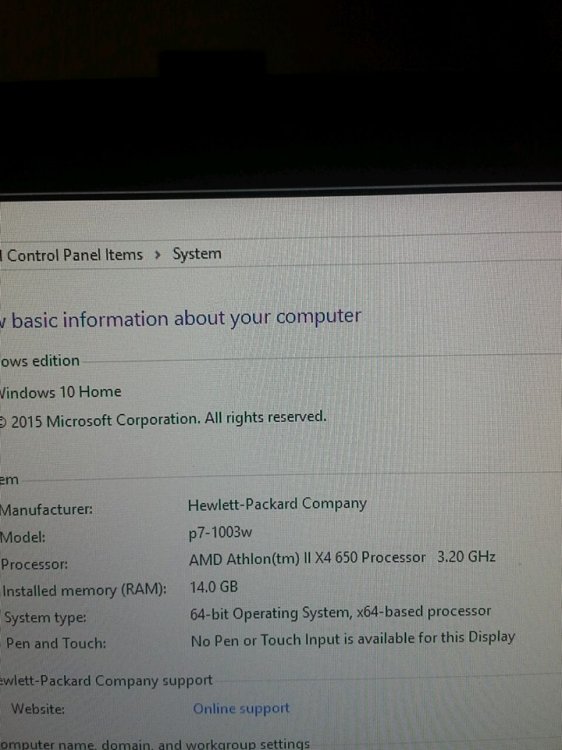Screen dimensions: 562x750
Task: Click the Model: label
Action: pos(23,537)
